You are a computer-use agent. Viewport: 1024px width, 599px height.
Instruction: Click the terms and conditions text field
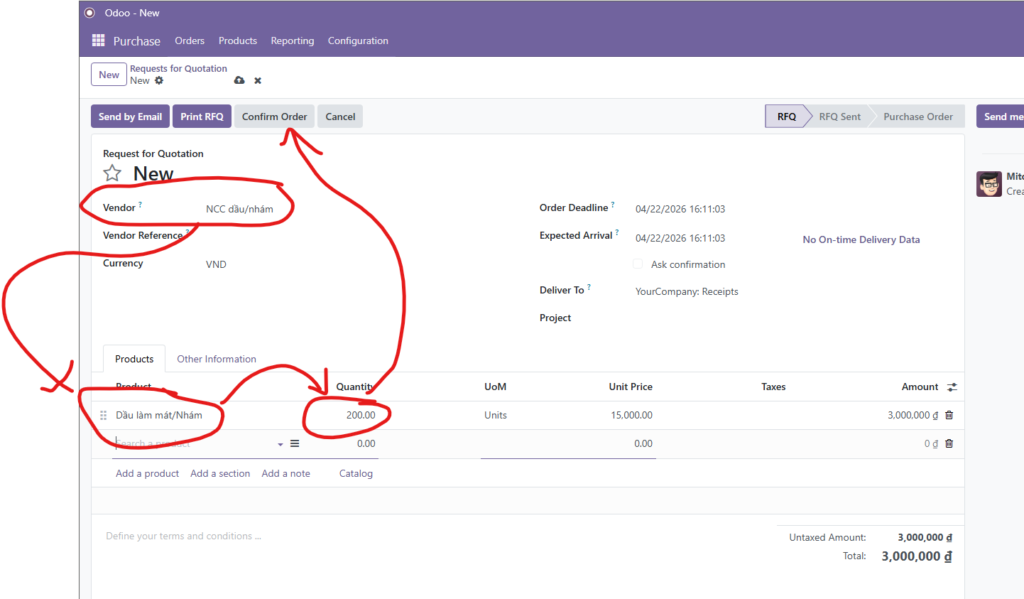[400, 536]
